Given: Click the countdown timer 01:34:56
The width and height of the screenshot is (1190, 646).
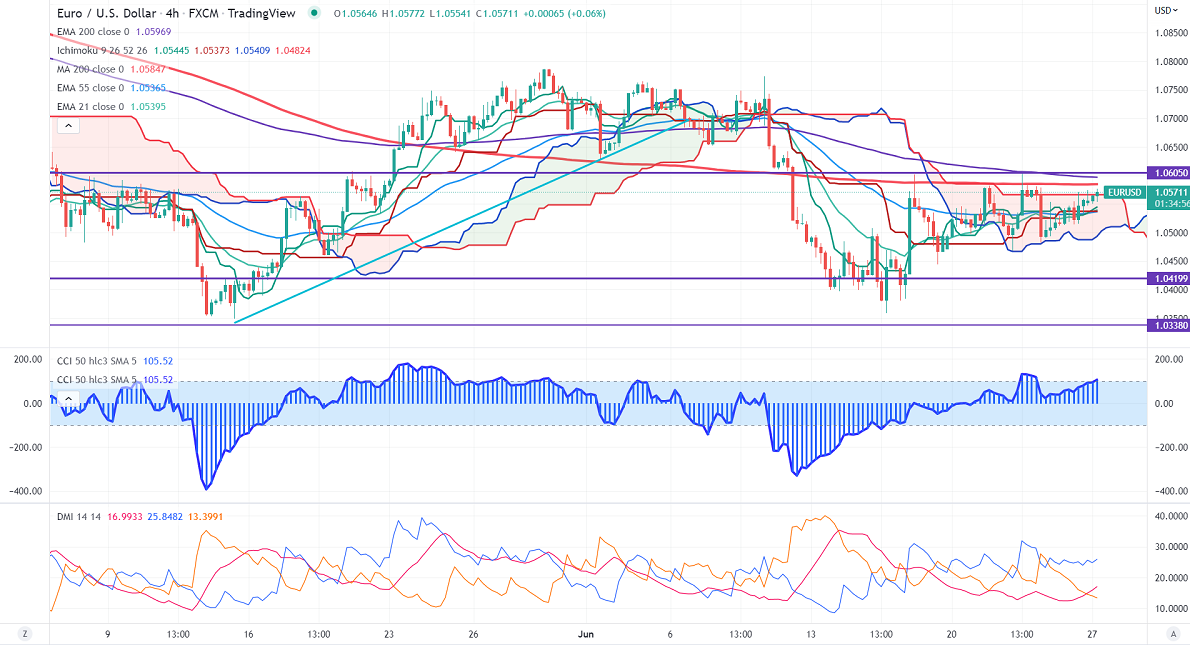Looking at the screenshot, I should 1171,204.
